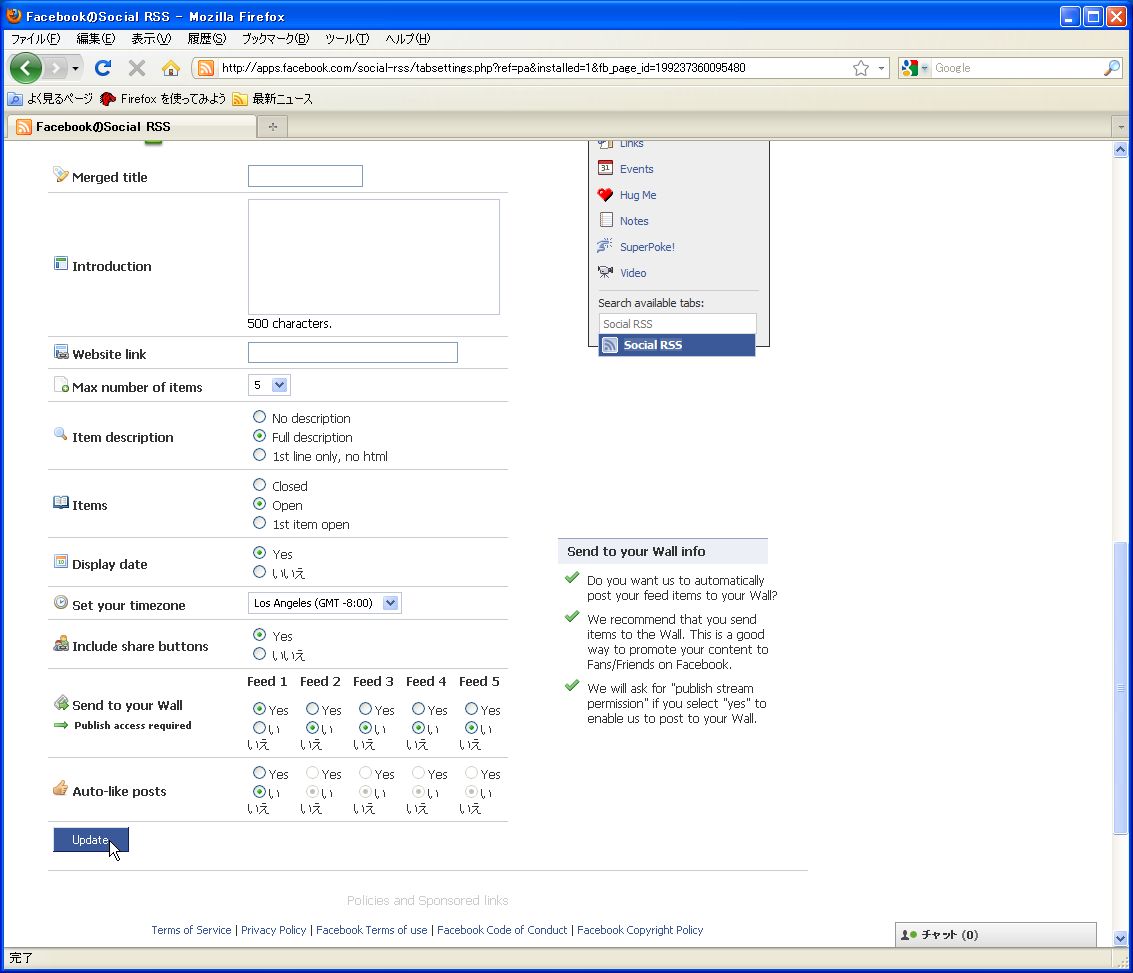Bookmark this page with the star icon

pyautogui.click(x=861, y=68)
